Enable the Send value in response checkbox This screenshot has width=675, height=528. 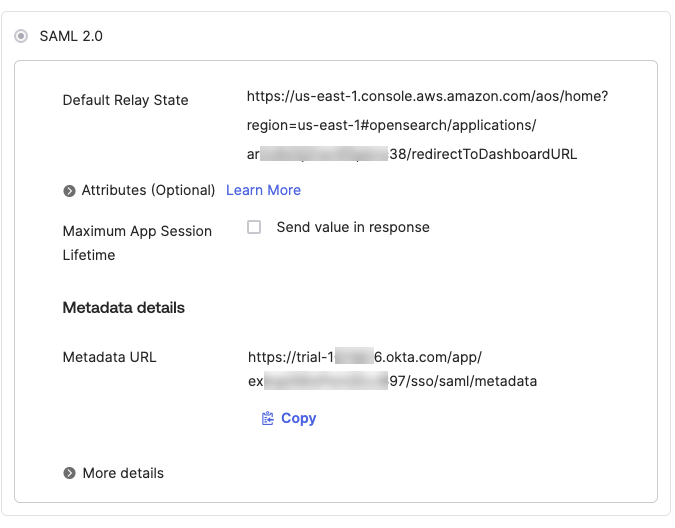click(x=254, y=227)
